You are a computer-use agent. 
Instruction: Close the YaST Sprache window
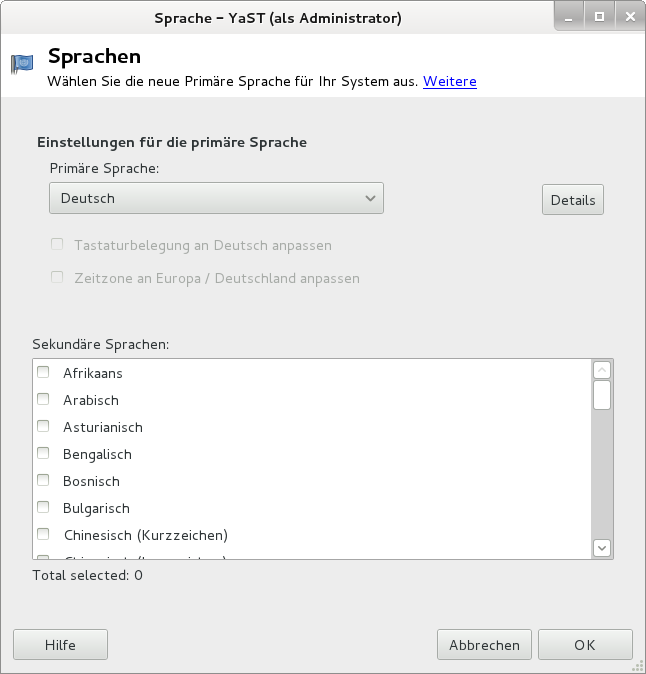(x=628, y=17)
